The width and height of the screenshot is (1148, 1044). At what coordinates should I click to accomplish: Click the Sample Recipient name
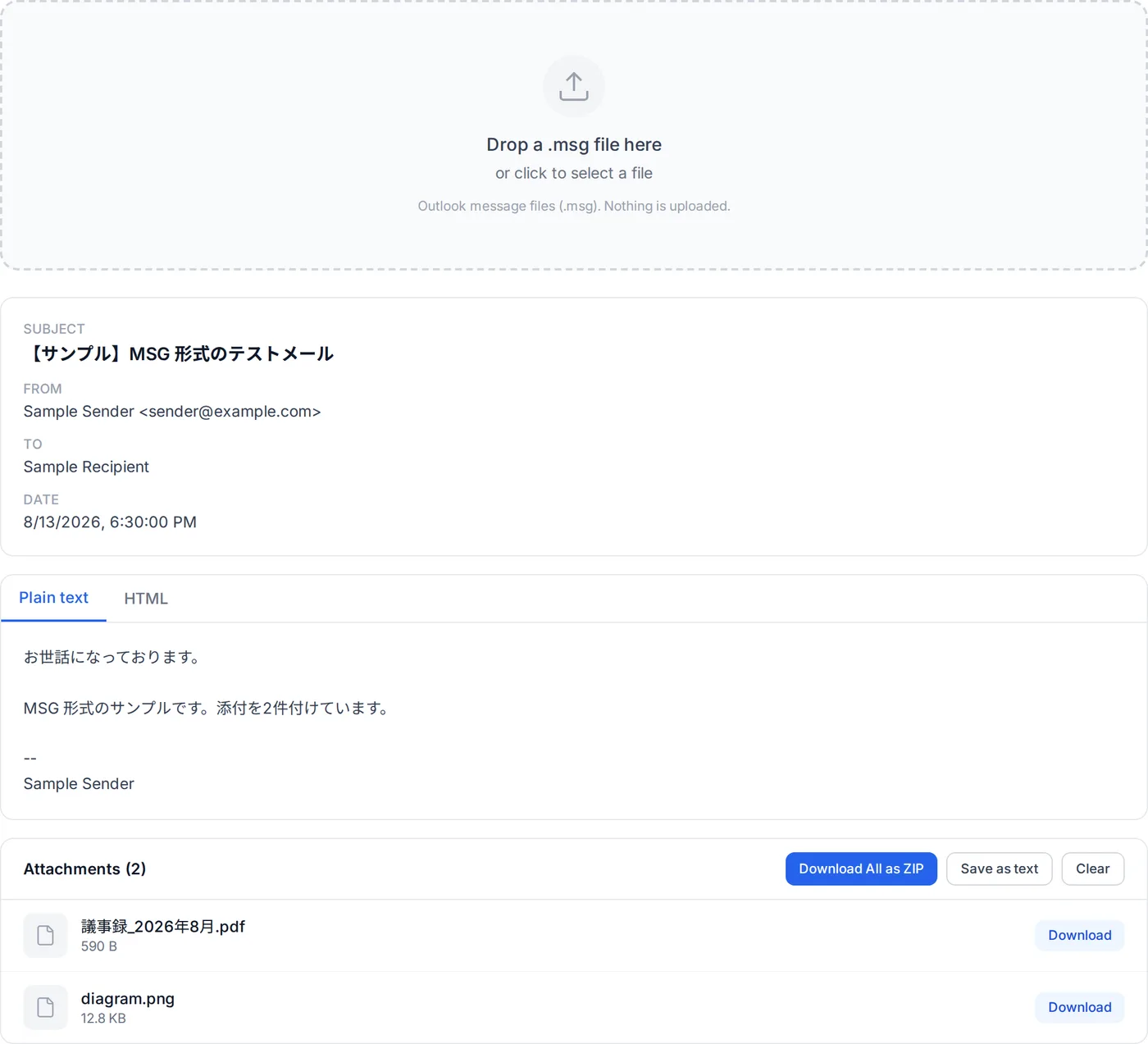[86, 467]
